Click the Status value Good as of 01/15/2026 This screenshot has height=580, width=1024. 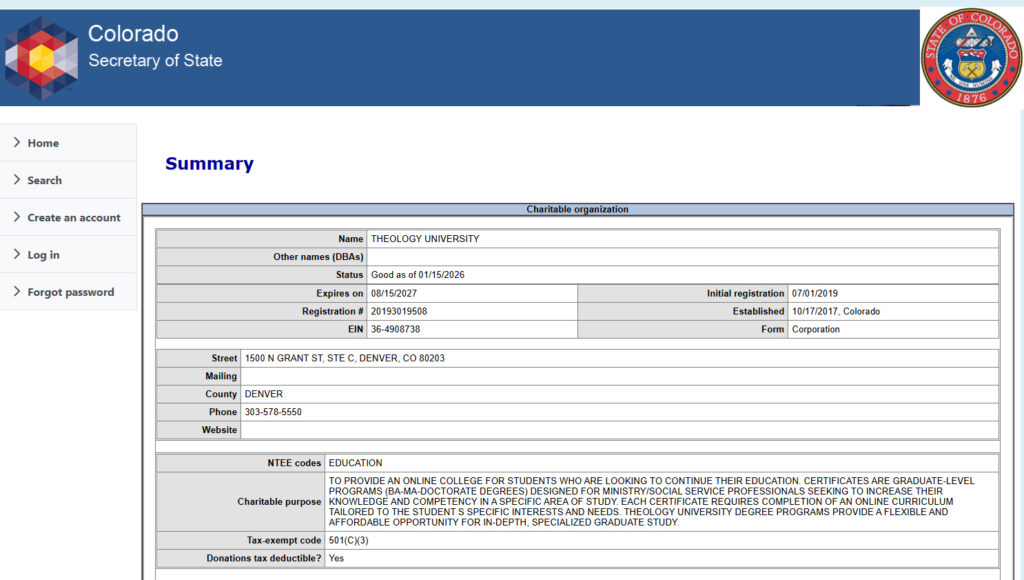[x=417, y=275]
